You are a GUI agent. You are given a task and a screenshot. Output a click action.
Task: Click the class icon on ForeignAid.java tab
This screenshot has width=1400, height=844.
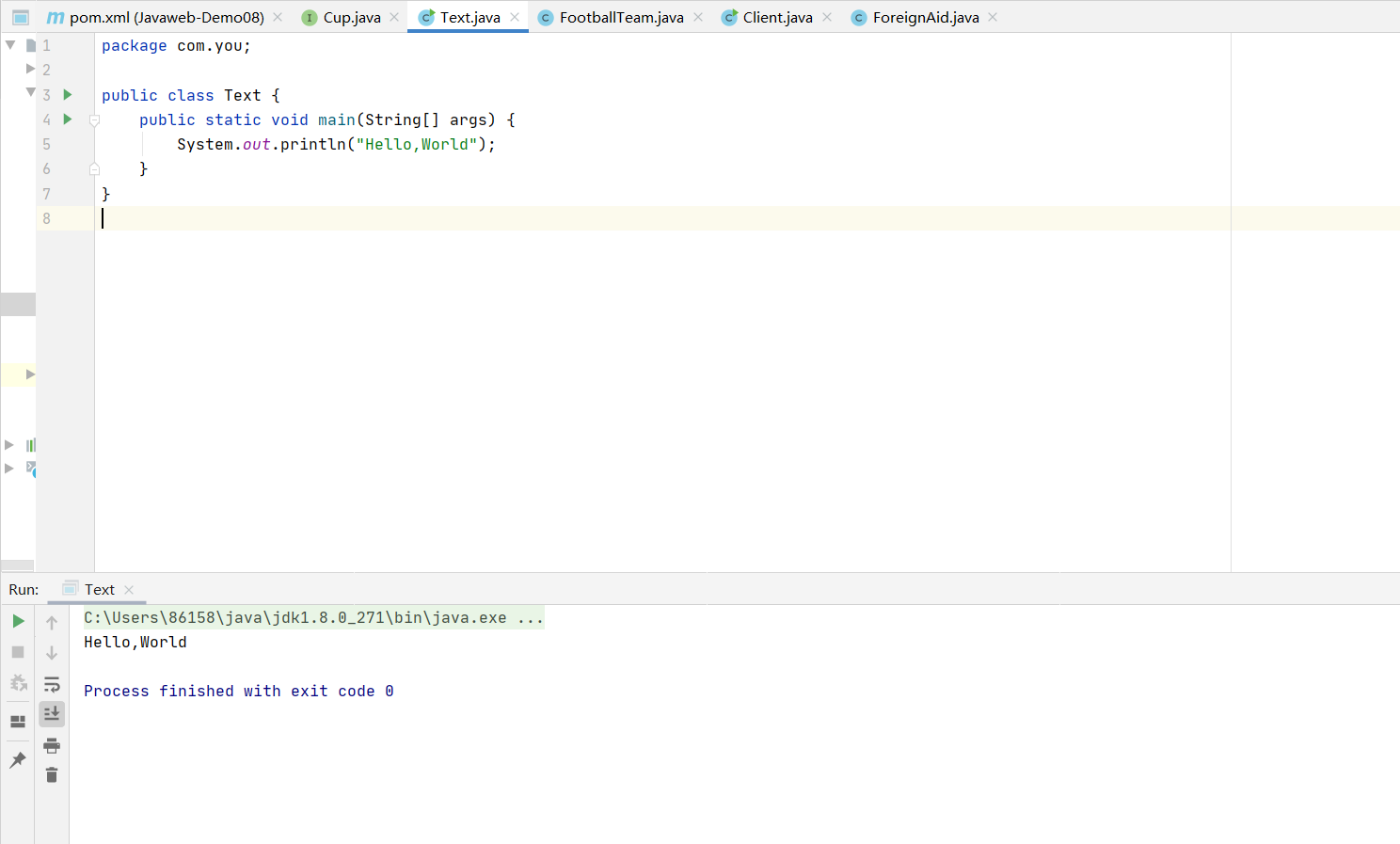(859, 18)
